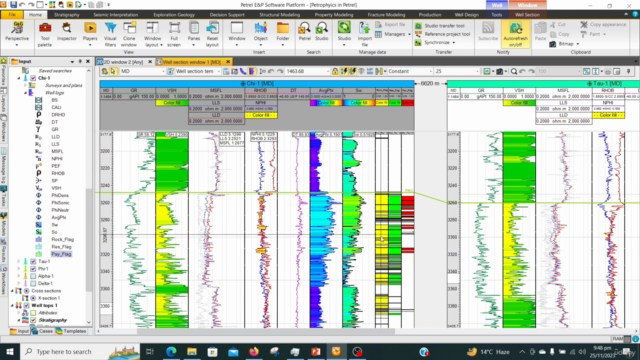
Task: Click the GR gamma ray log icon
Action: point(39,129)
